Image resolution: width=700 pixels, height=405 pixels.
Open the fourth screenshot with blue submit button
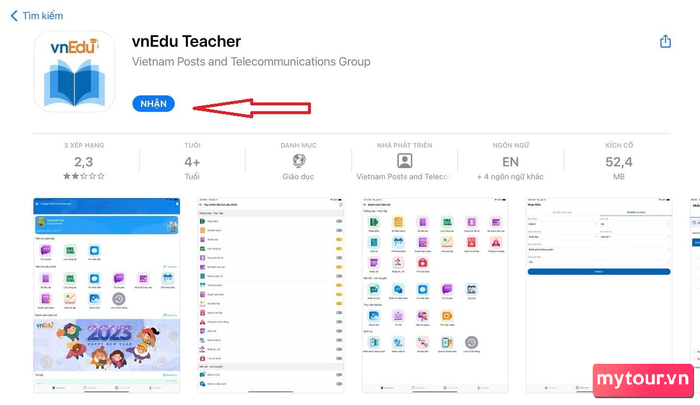click(599, 296)
